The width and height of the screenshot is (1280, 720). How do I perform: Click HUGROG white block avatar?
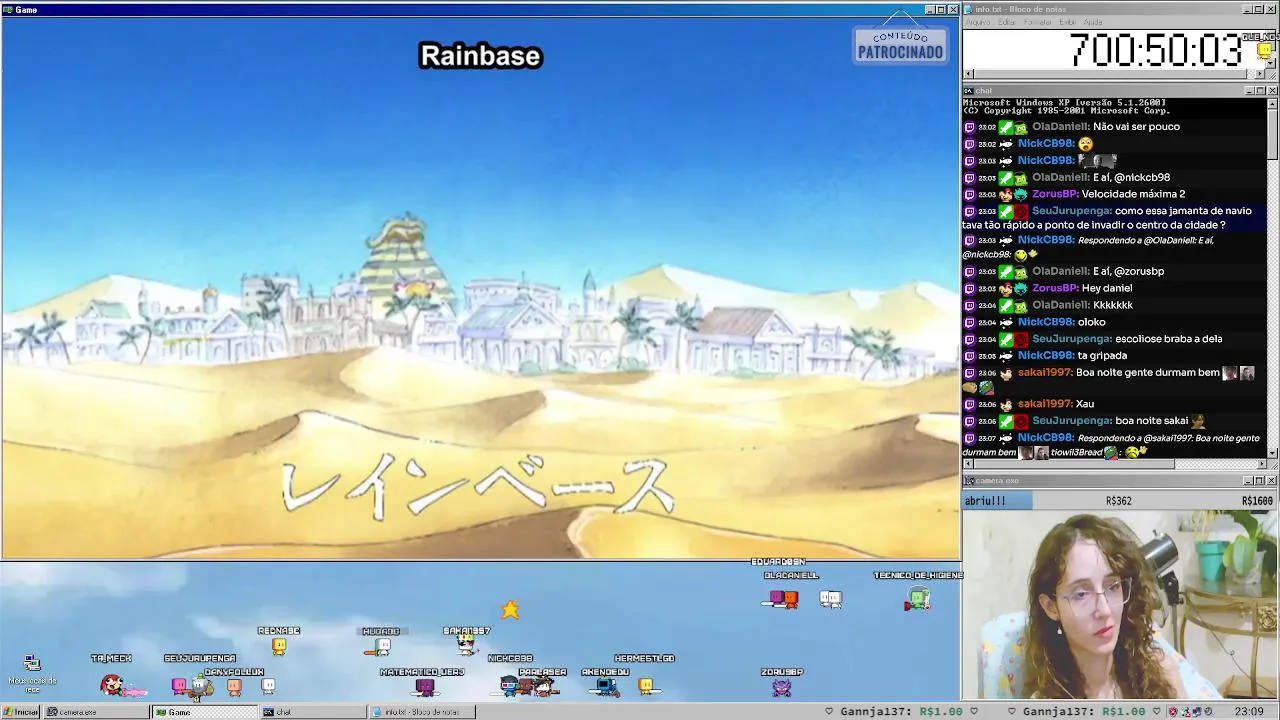[x=381, y=647]
